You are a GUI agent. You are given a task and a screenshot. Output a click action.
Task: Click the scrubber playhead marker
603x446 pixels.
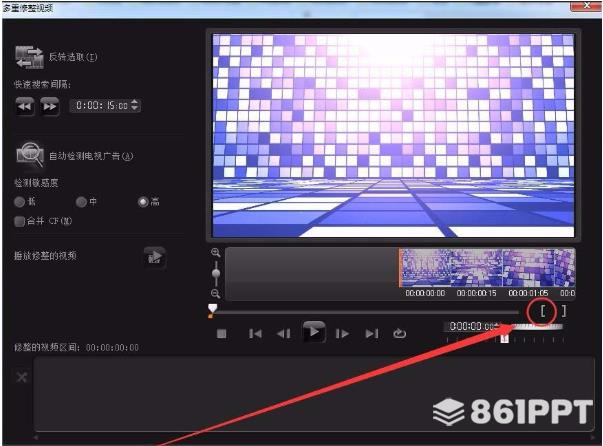[x=212, y=310]
